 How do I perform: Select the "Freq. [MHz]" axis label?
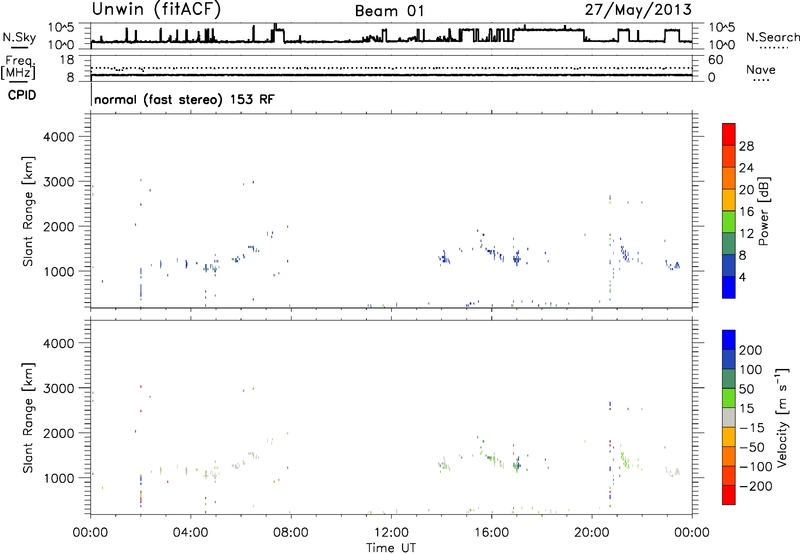tap(19, 67)
